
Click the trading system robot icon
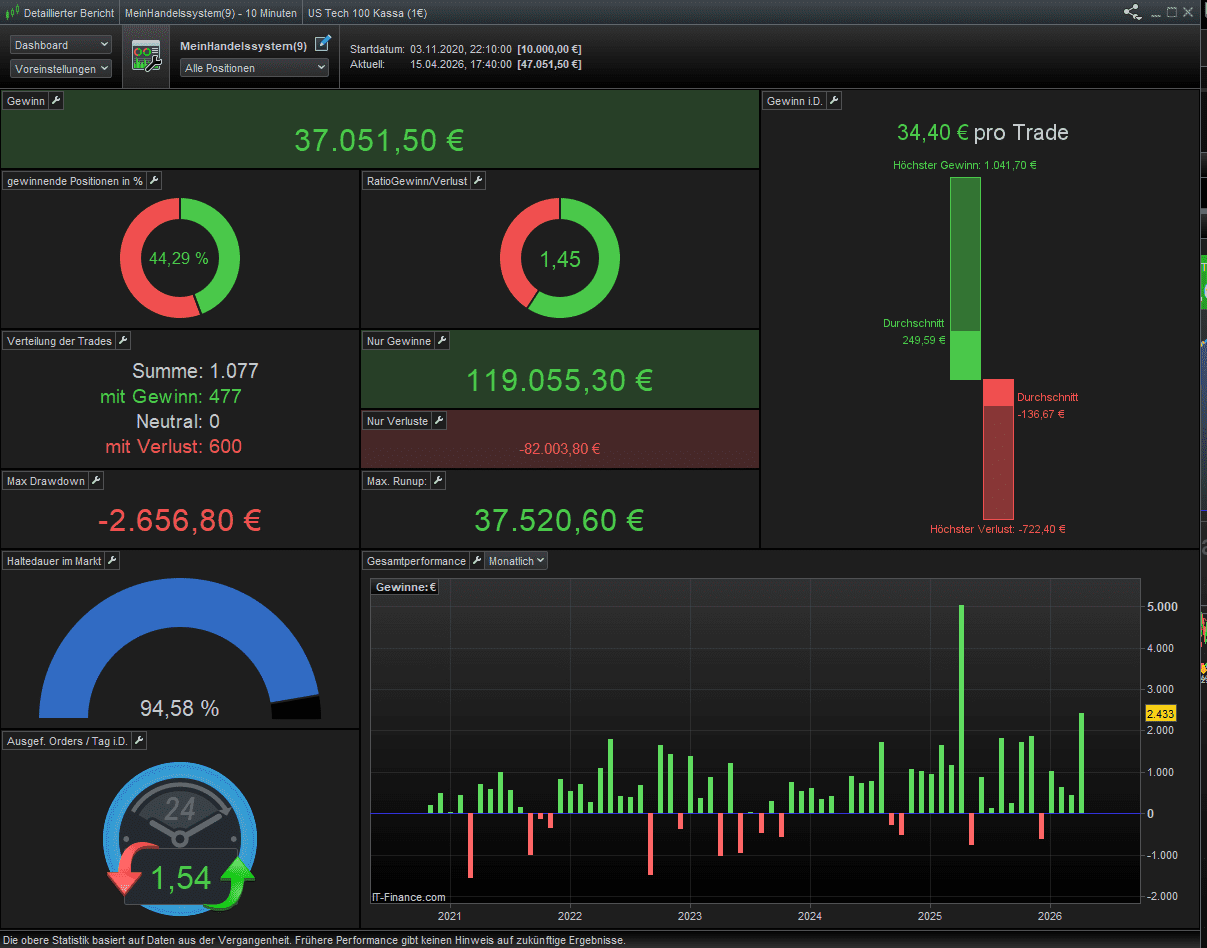(146, 57)
